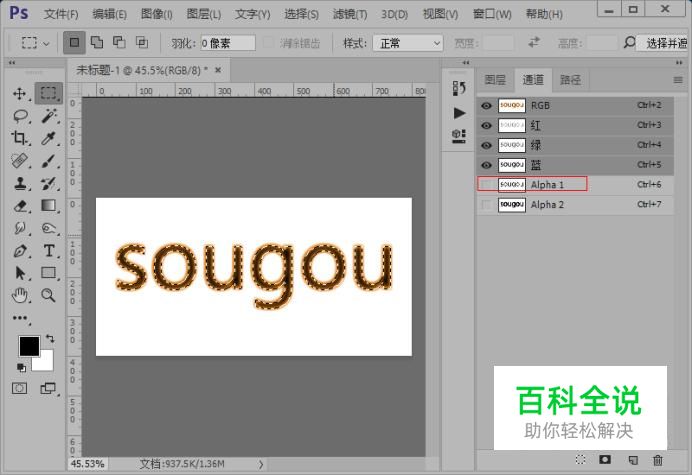Collapse the toolbox double-arrow
The image size is (692, 475).
[12, 63]
